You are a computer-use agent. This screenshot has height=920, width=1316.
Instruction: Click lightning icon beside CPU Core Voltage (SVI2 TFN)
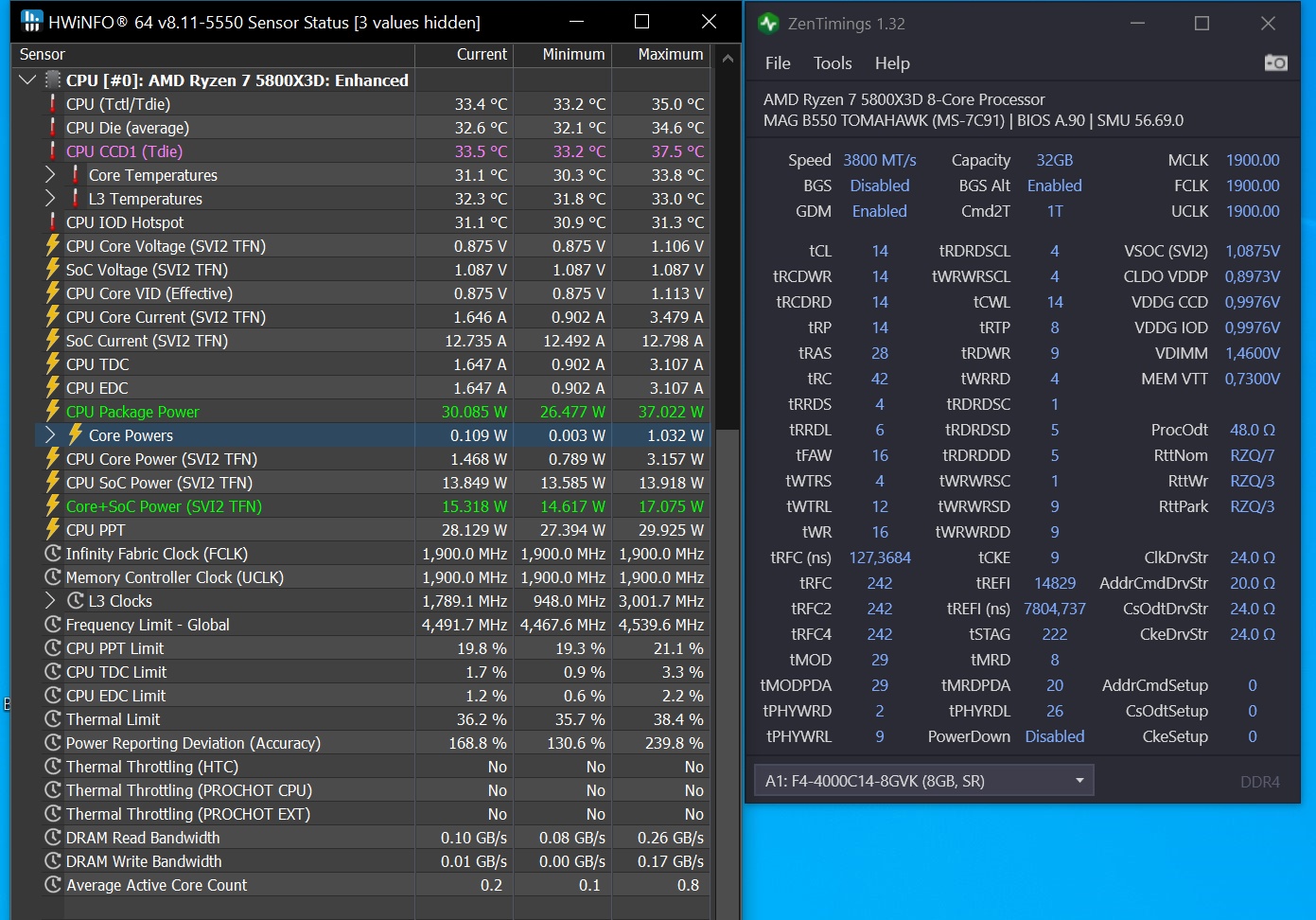tap(53, 246)
